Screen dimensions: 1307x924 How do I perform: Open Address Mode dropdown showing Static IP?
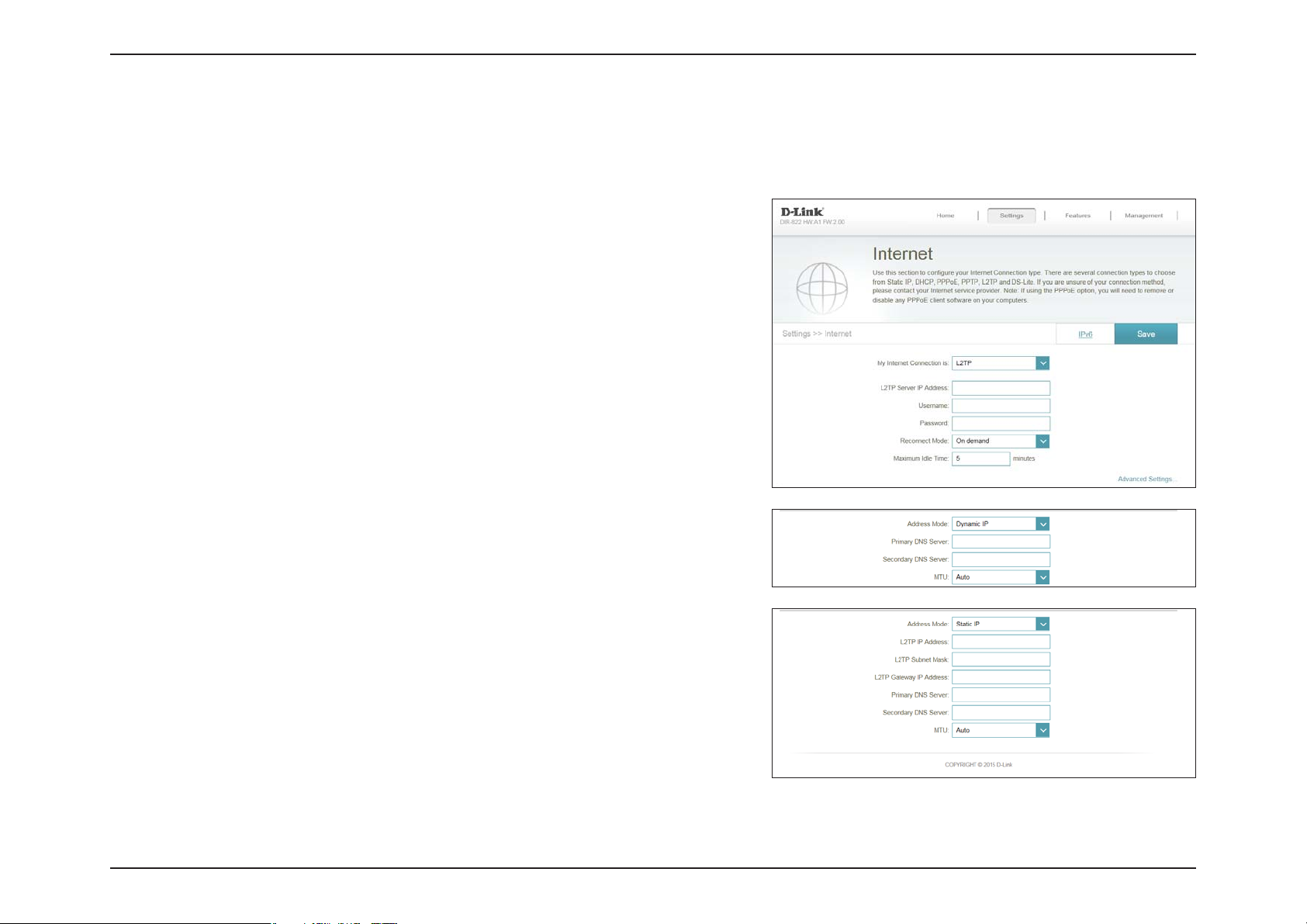point(1001,624)
